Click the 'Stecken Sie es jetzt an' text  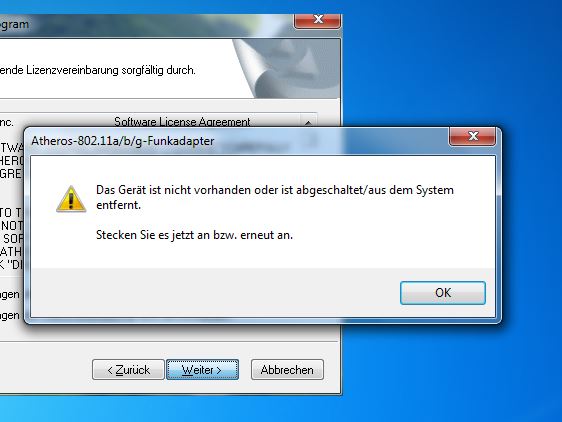coord(194,235)
